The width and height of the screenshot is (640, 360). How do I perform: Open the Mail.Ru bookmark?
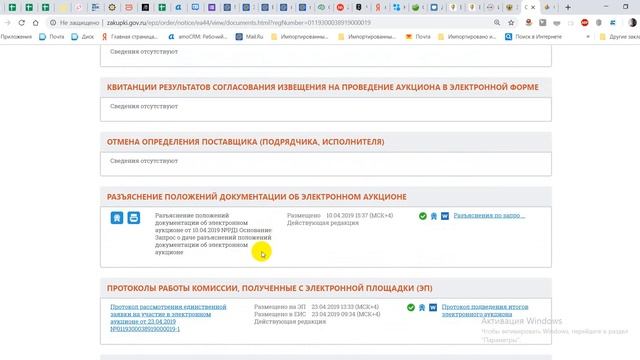[249, 37]
